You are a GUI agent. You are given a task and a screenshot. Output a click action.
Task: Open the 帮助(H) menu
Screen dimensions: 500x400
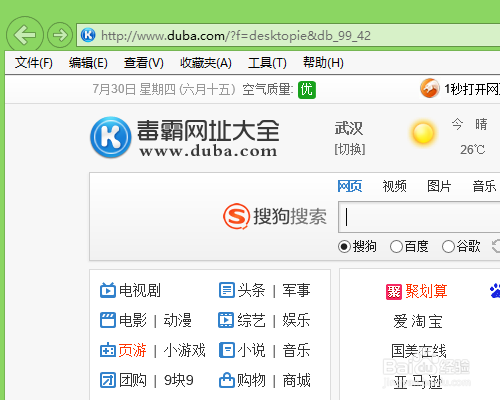[323, 63]
